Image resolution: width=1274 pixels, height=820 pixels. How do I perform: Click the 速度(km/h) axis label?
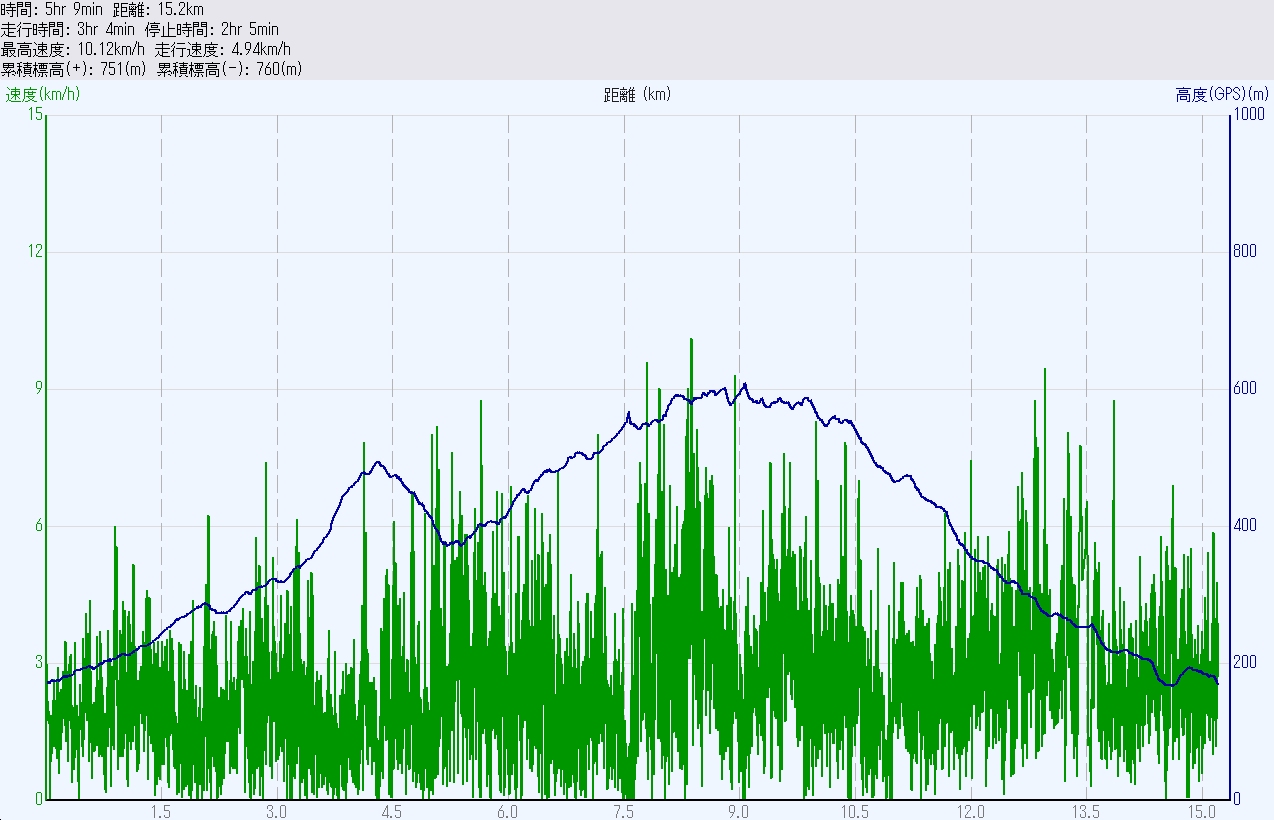(43, 95)
